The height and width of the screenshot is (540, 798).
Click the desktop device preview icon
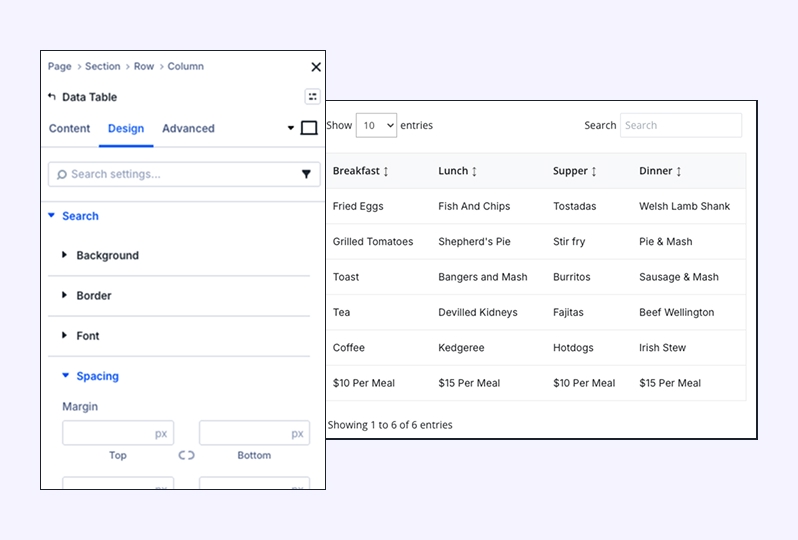click(x=309, y=128)
